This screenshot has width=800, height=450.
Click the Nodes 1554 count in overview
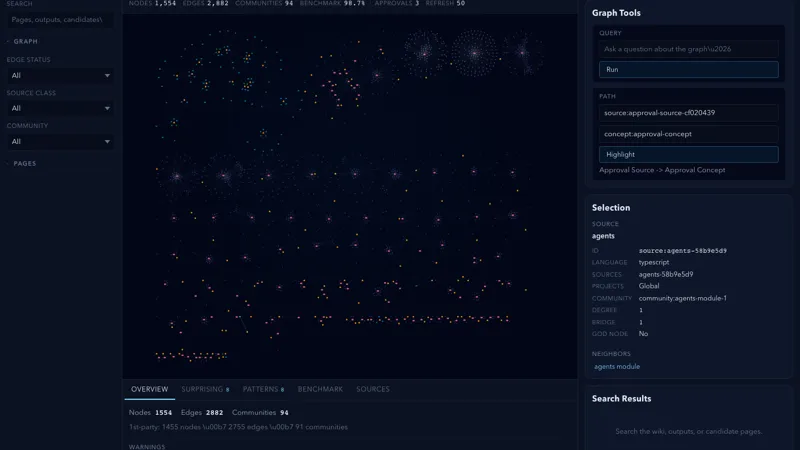pos(151,412)
